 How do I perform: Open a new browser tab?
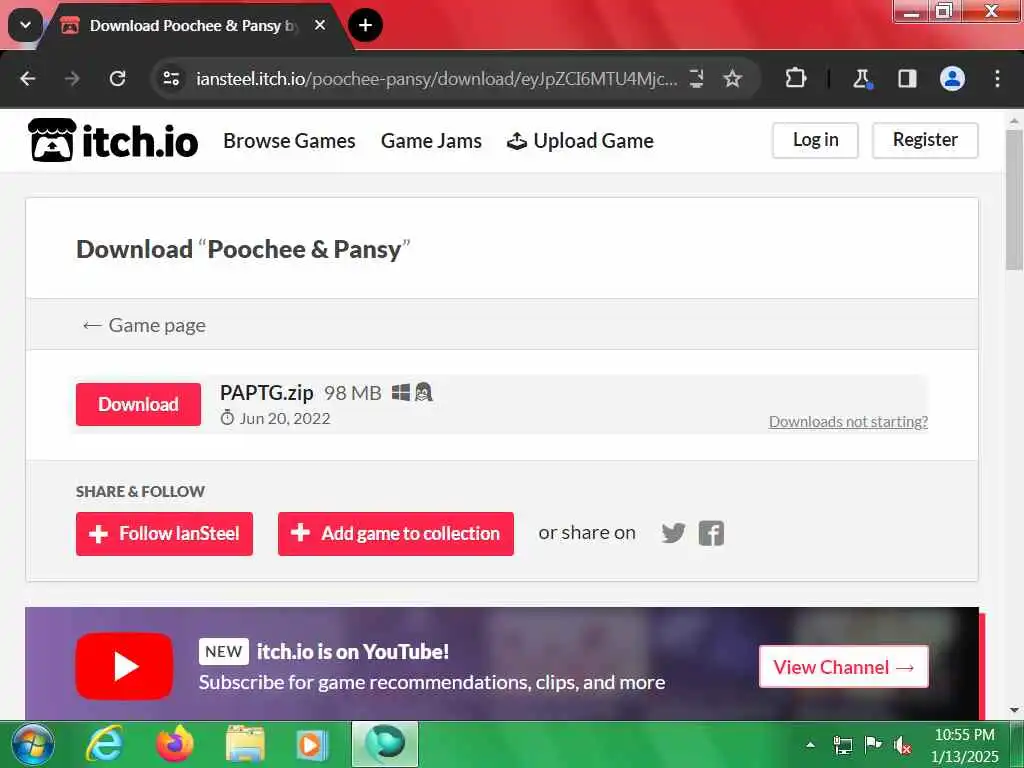pyautogui.click(x=365, y=25)
